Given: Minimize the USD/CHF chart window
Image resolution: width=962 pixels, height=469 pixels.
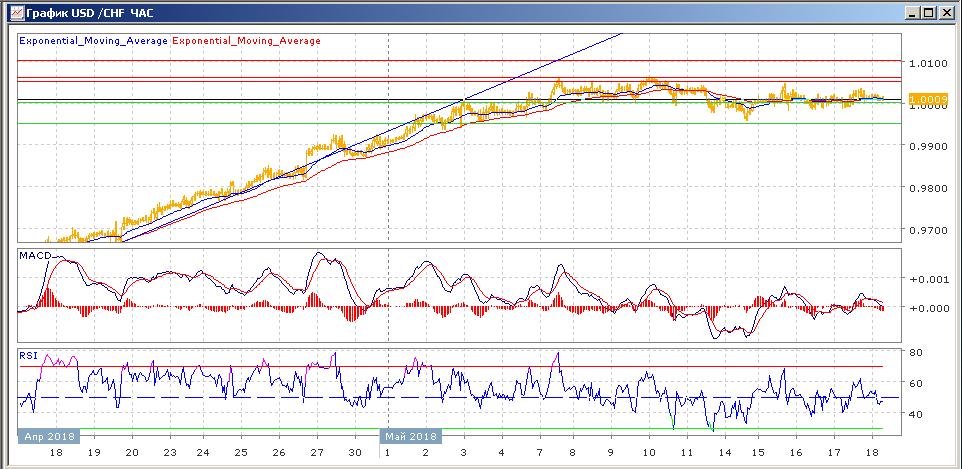Looking at the screenshot, I should click(x=913, y=12).
